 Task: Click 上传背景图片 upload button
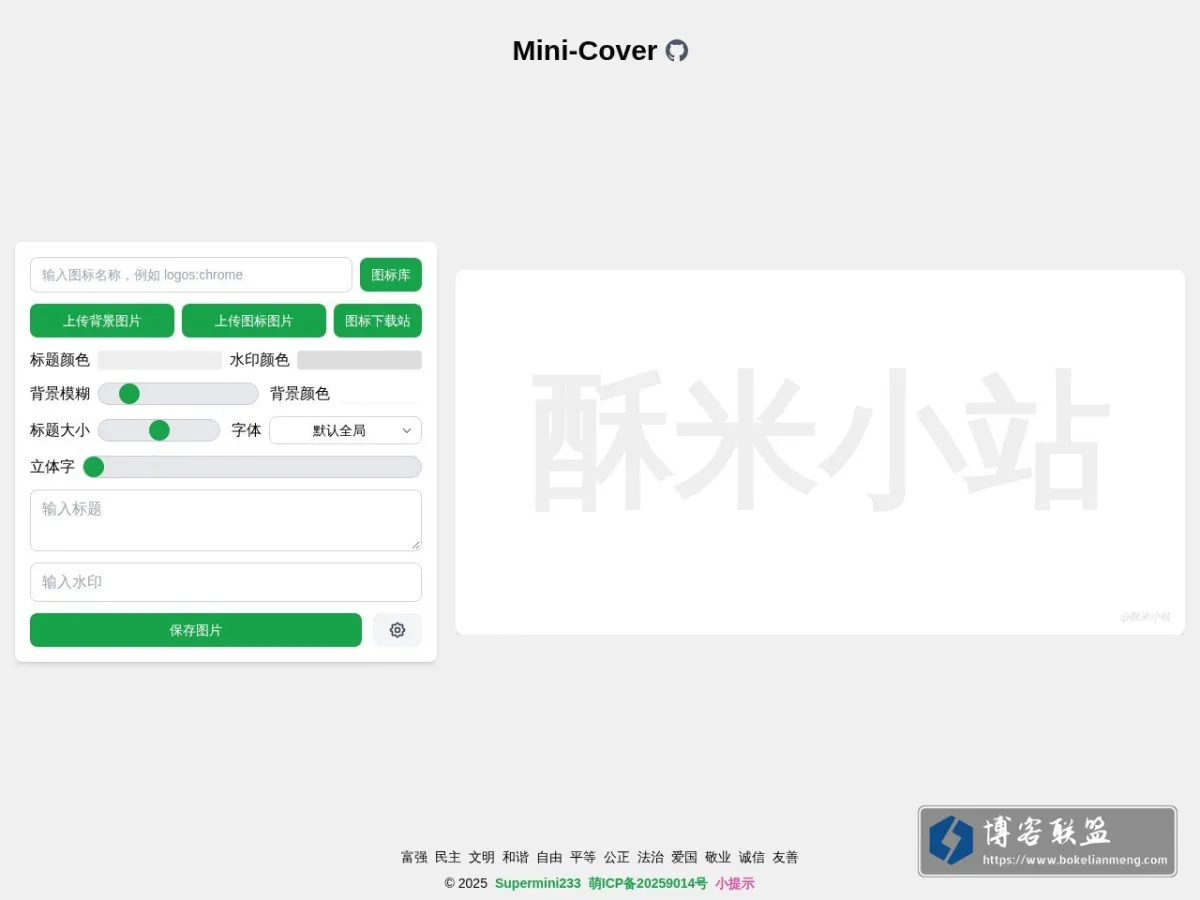click(102, 321)
